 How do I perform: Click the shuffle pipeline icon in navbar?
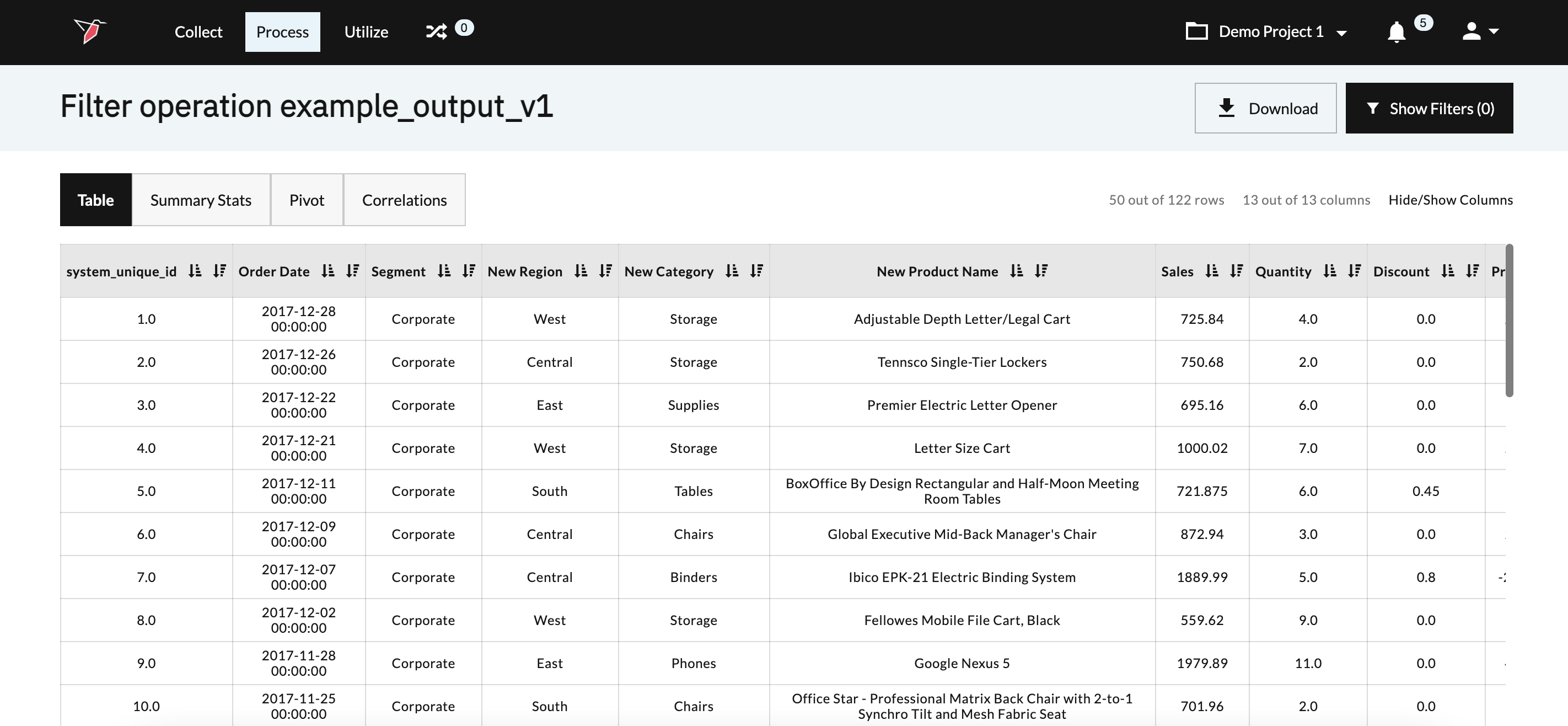[436, 31]
